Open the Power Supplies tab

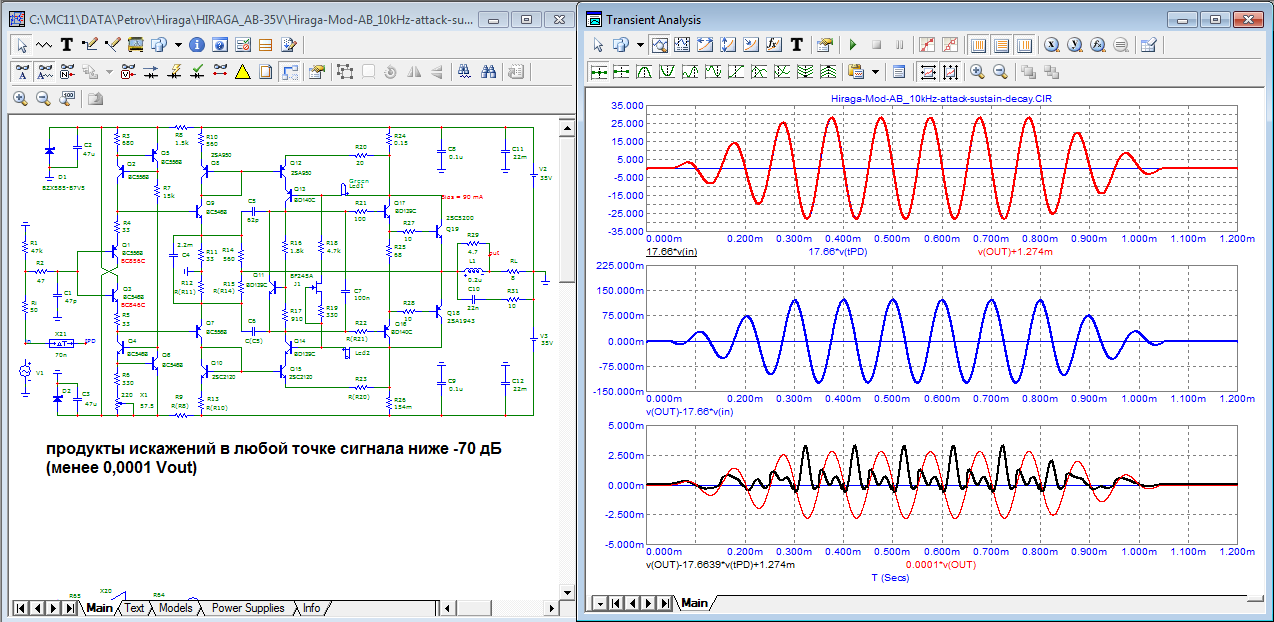point(247,608)
